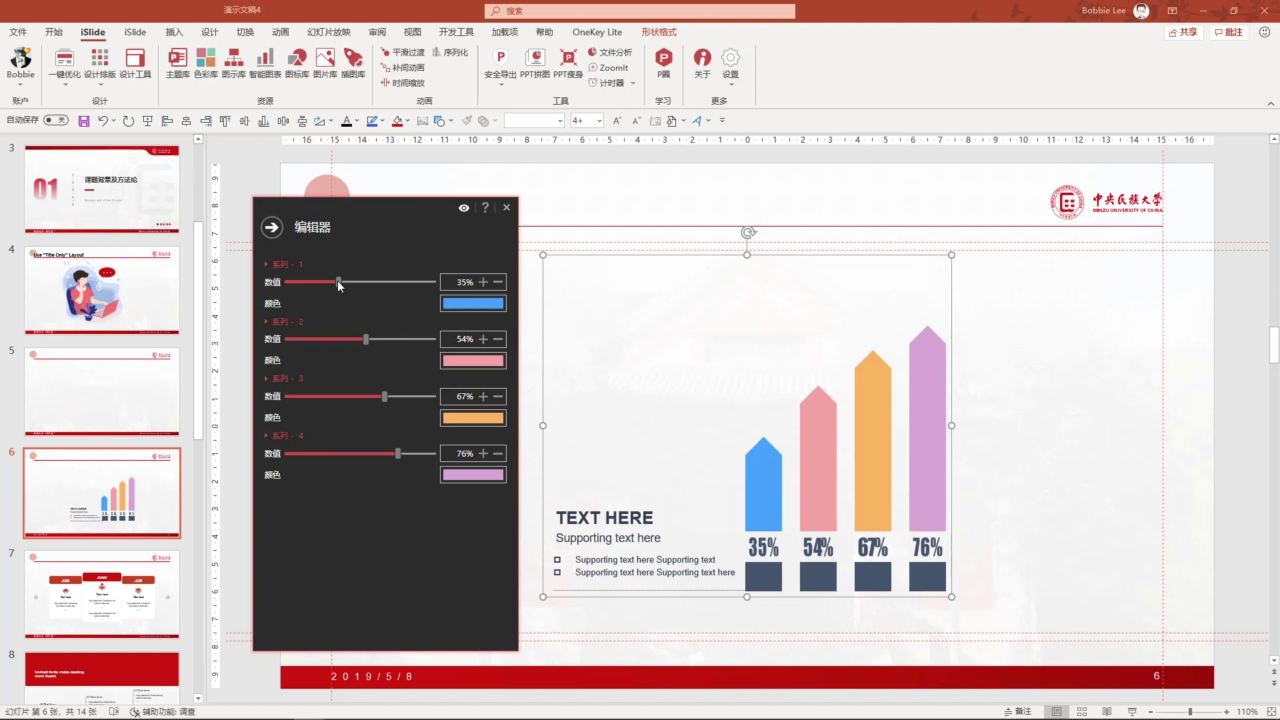The height and width of the screenshot is (720, 1280).
Task: Click the 文件分析 file analysis tool
Action: click(x=609, y=52)
